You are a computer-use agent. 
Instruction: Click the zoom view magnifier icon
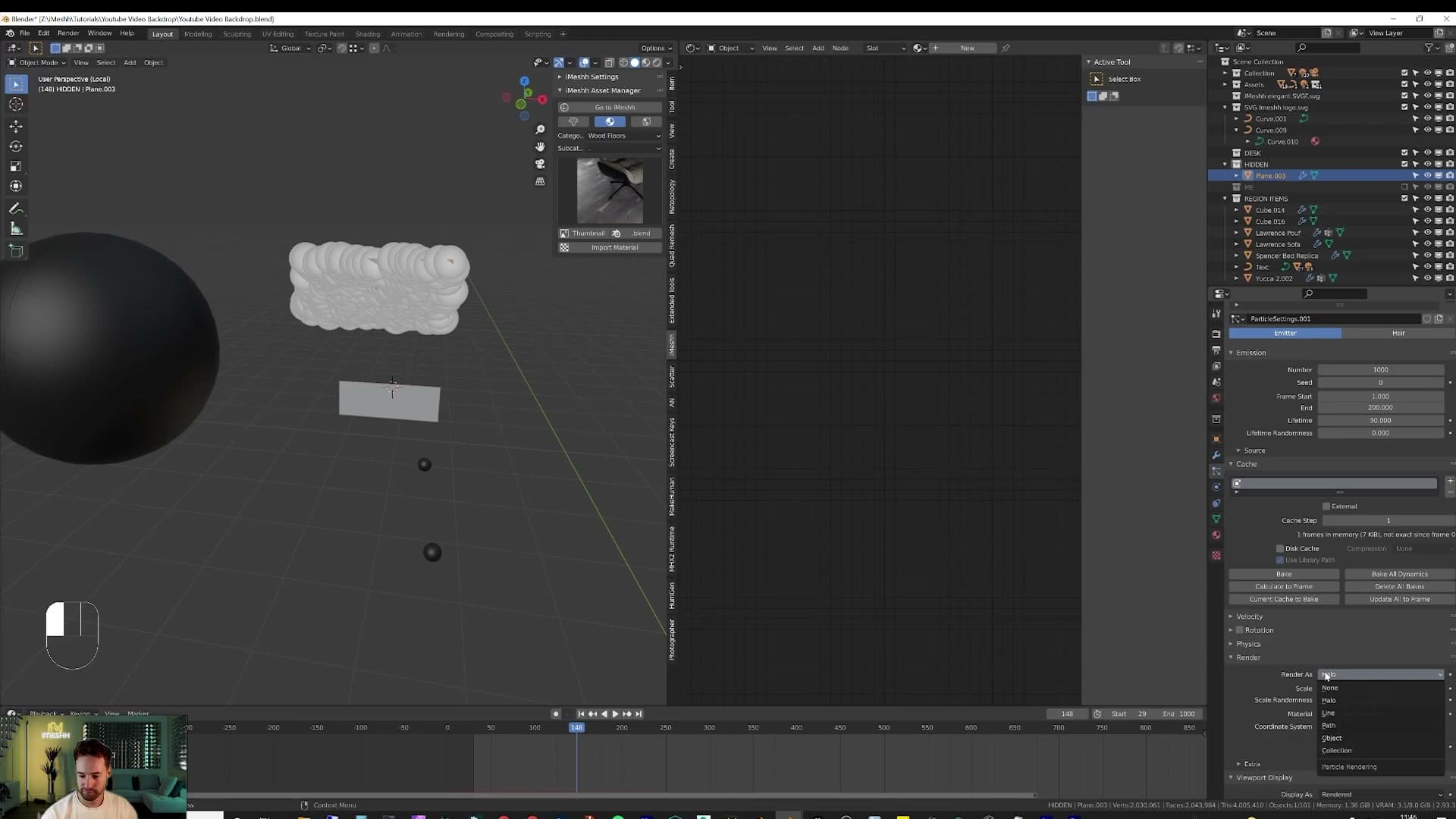[x=540, y=130]
